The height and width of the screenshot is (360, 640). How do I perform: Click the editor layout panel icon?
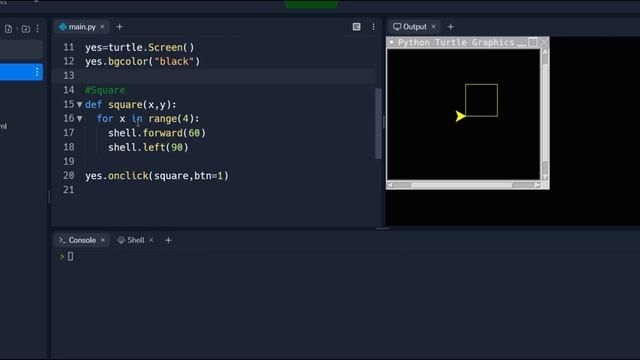click(x=356, y=27)
